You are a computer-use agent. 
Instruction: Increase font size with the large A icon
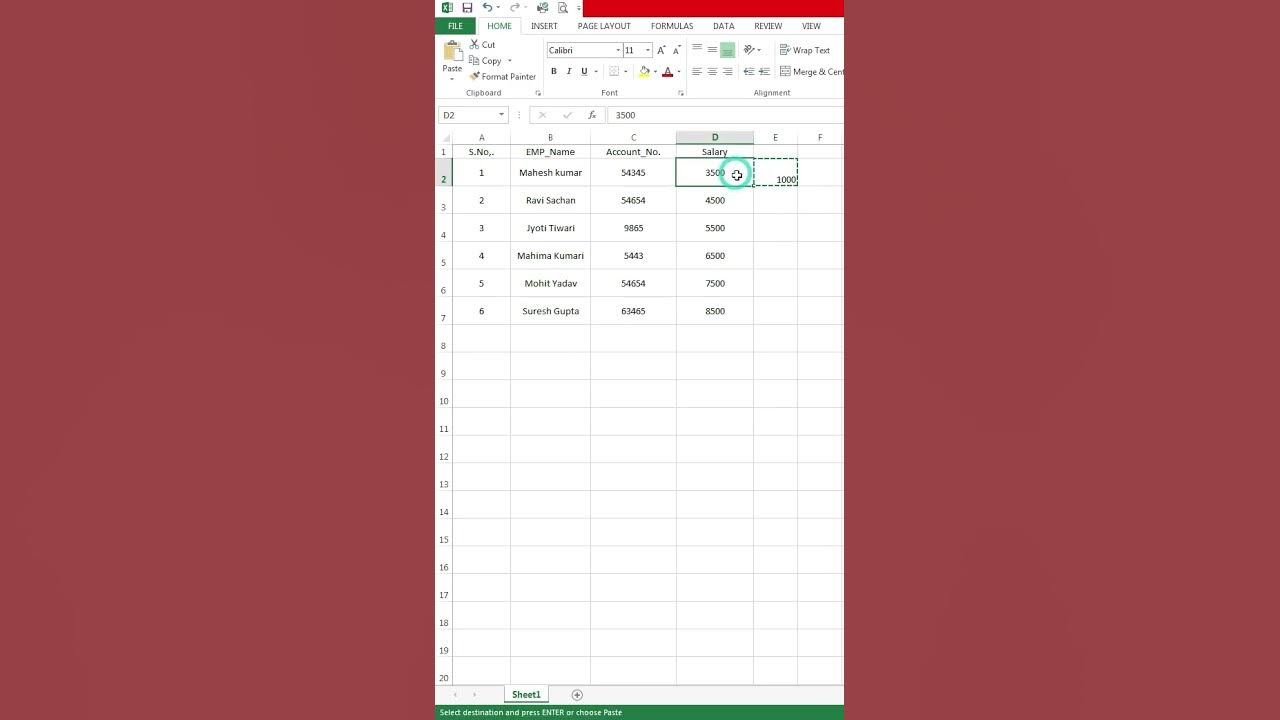coord(661,50)
